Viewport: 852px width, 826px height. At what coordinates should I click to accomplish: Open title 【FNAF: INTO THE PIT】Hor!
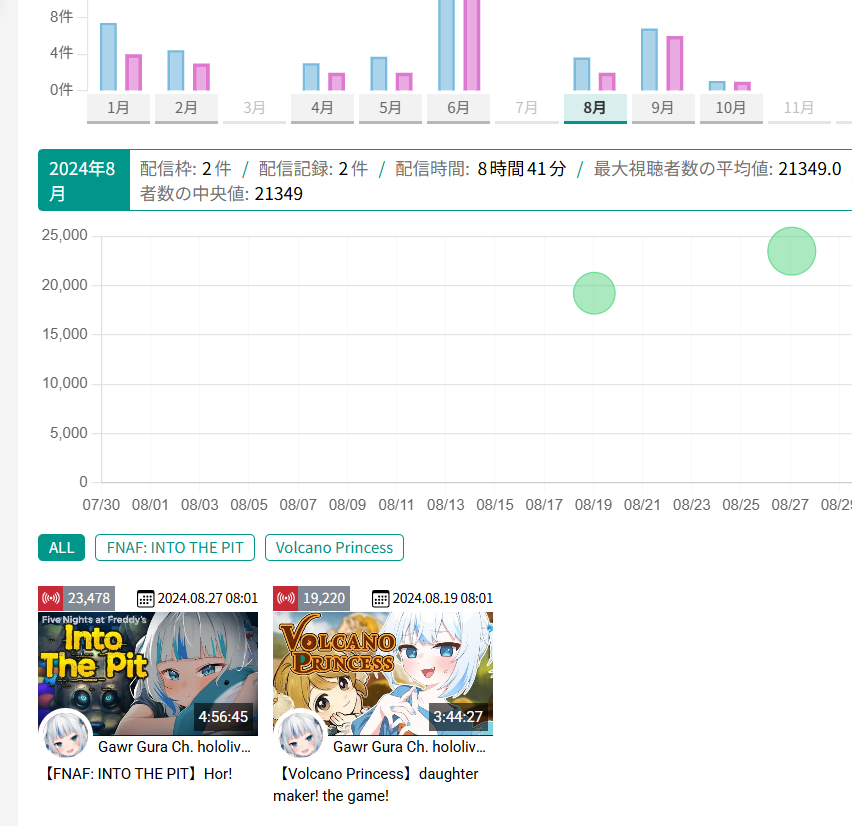click(x=137, y=774)
